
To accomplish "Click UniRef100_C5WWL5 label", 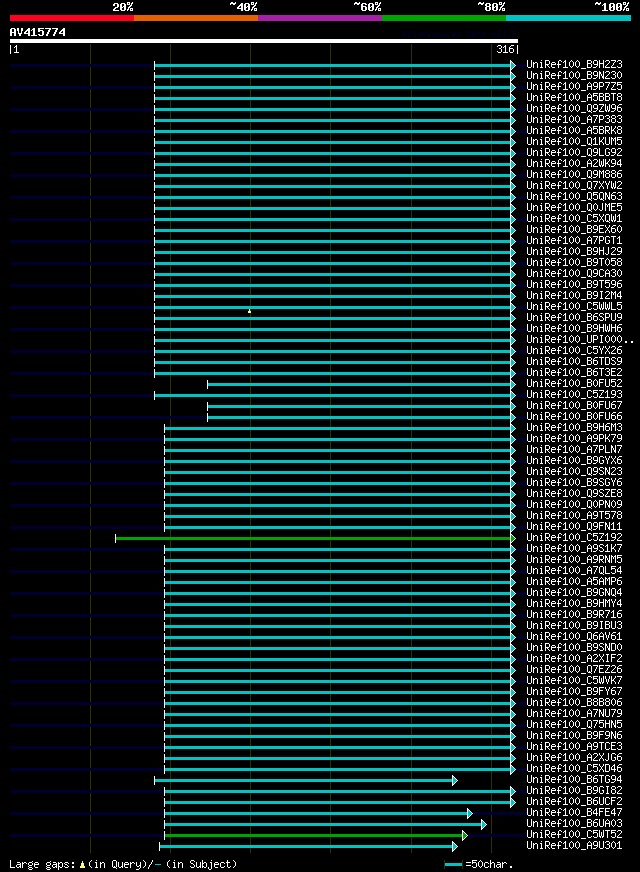I will tap(574, 307).
